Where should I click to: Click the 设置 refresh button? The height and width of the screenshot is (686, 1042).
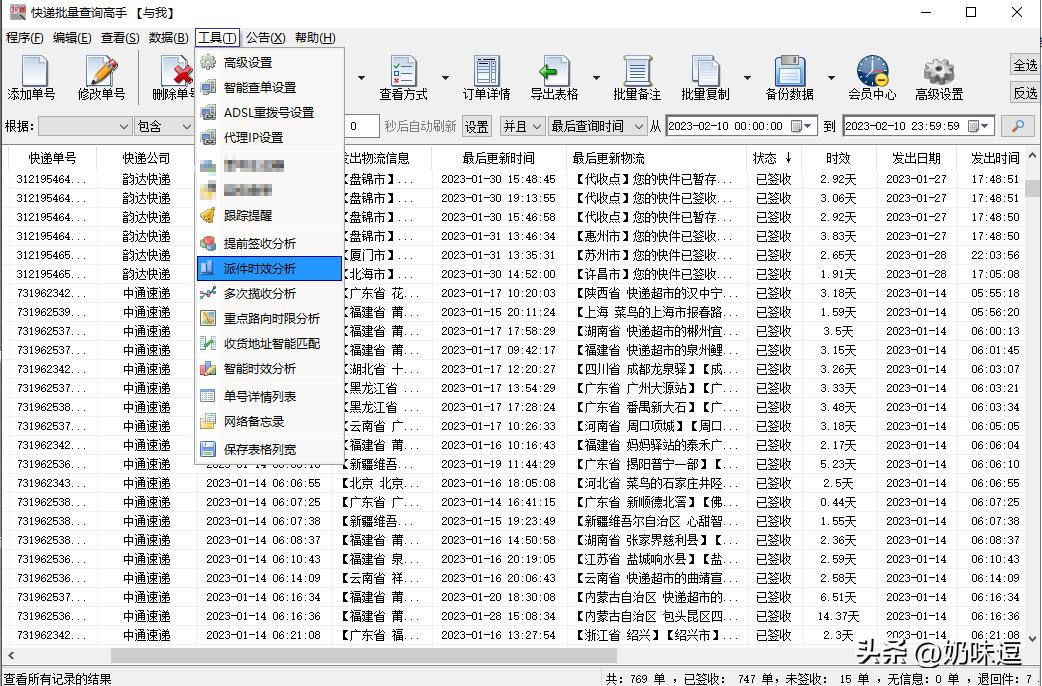(477, 126)
